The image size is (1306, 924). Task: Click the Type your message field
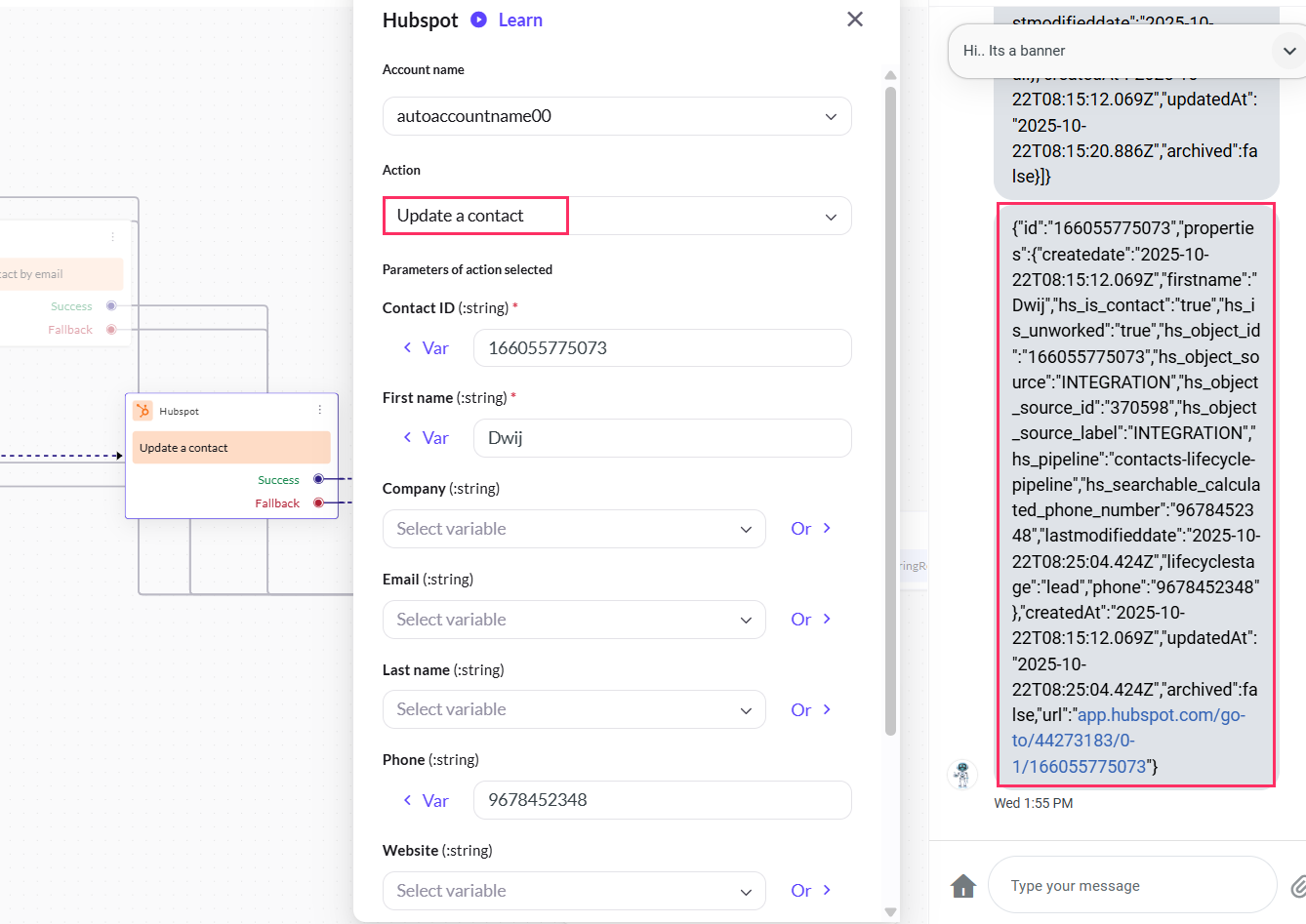(x=1131, y=886)
